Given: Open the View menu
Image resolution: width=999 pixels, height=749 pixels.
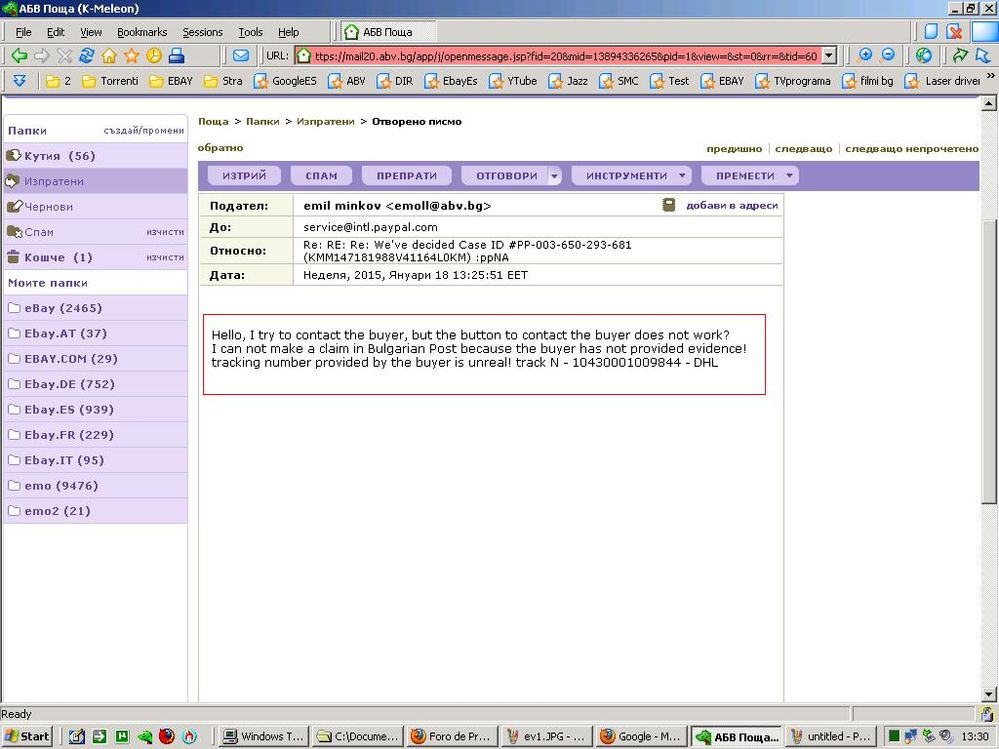Looking at the screenshot, I should 90,32.
